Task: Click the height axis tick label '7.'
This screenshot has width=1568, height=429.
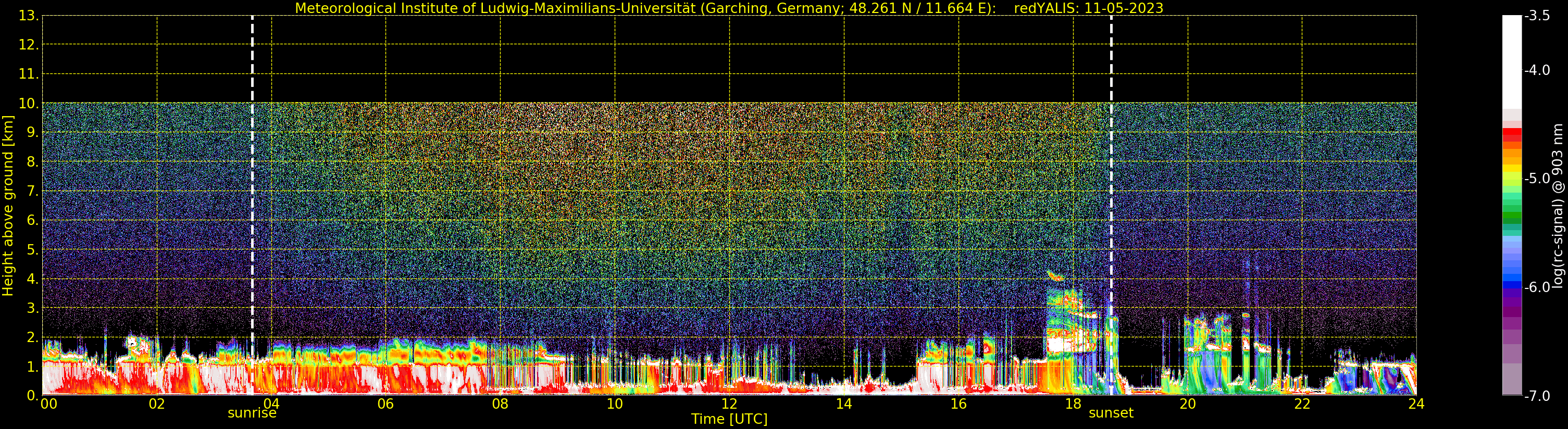Action: pyautogui.click(x=33, y=191)
